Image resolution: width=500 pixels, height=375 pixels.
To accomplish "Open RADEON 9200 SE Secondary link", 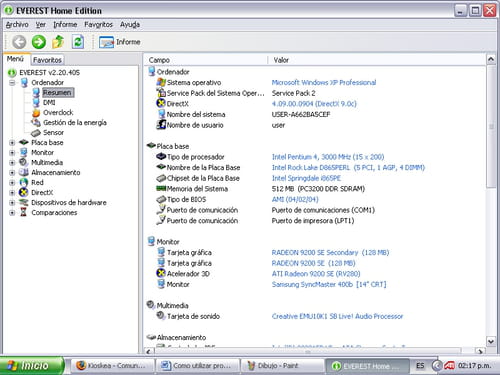I will tap(330, 252).
